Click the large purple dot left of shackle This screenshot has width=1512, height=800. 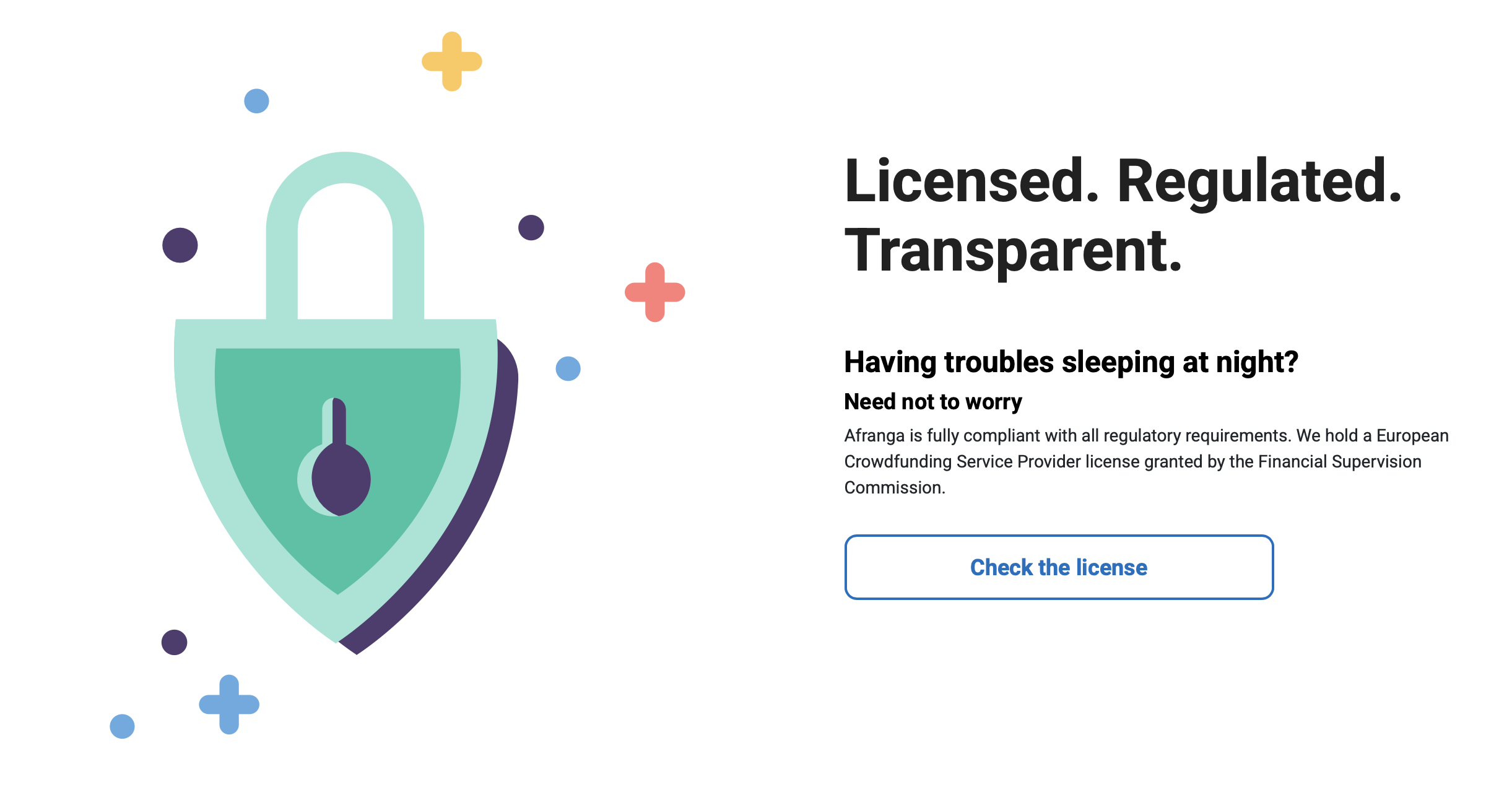coord(180,245)
